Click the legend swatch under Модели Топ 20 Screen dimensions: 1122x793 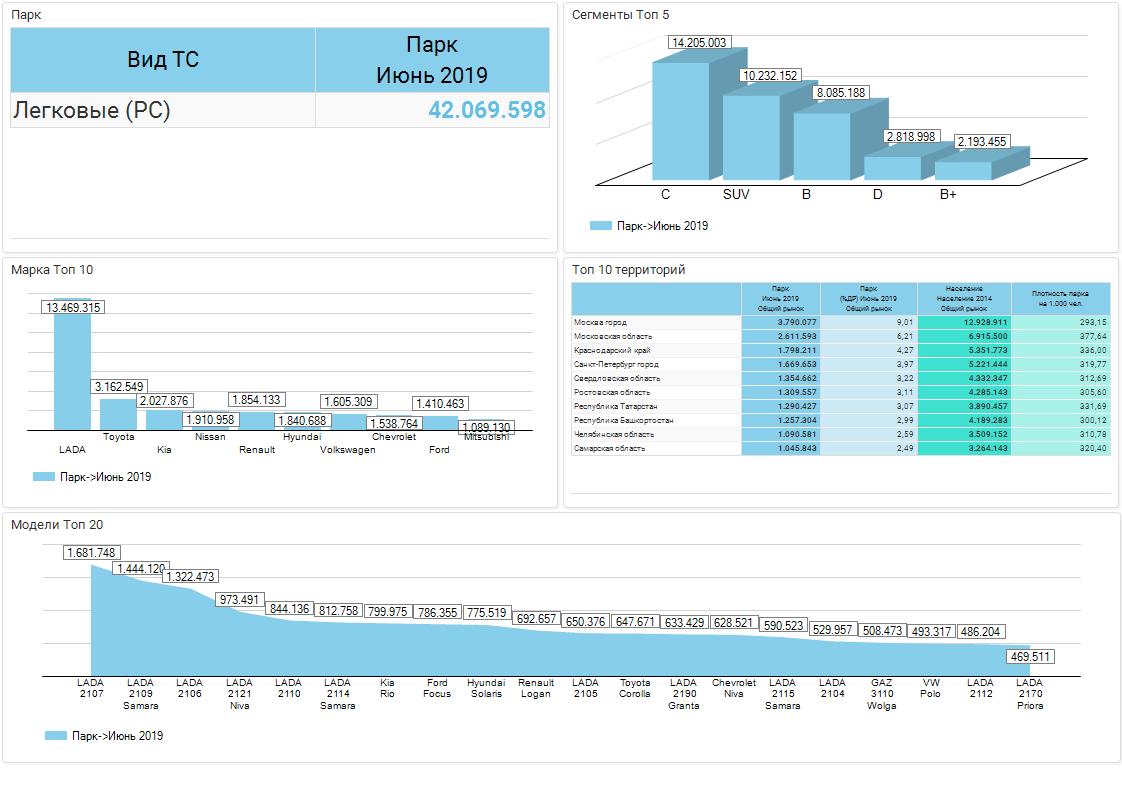pos(55,736)
